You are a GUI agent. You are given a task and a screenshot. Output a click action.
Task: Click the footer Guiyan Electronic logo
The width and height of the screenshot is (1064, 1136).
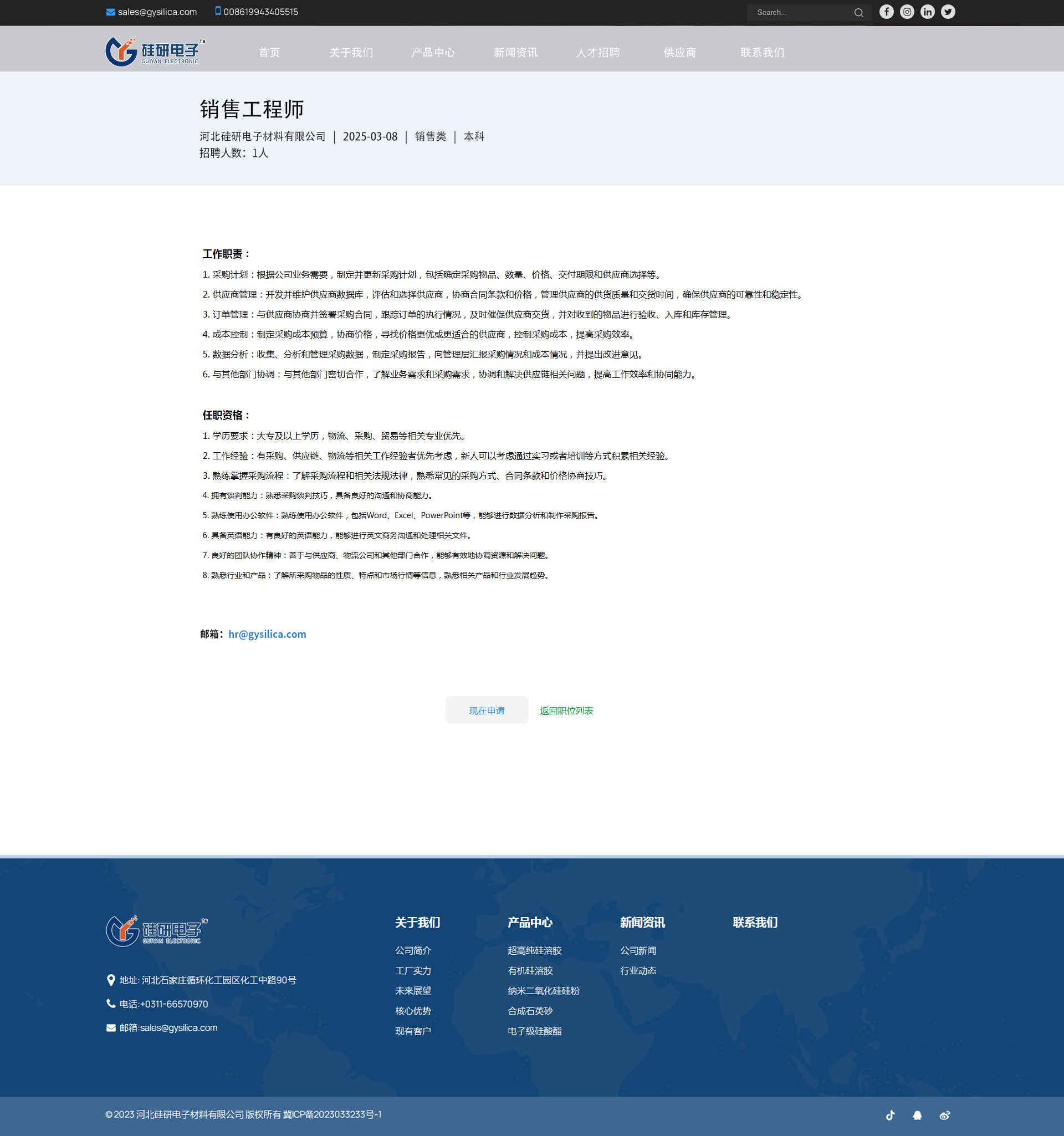click(157, 932)
